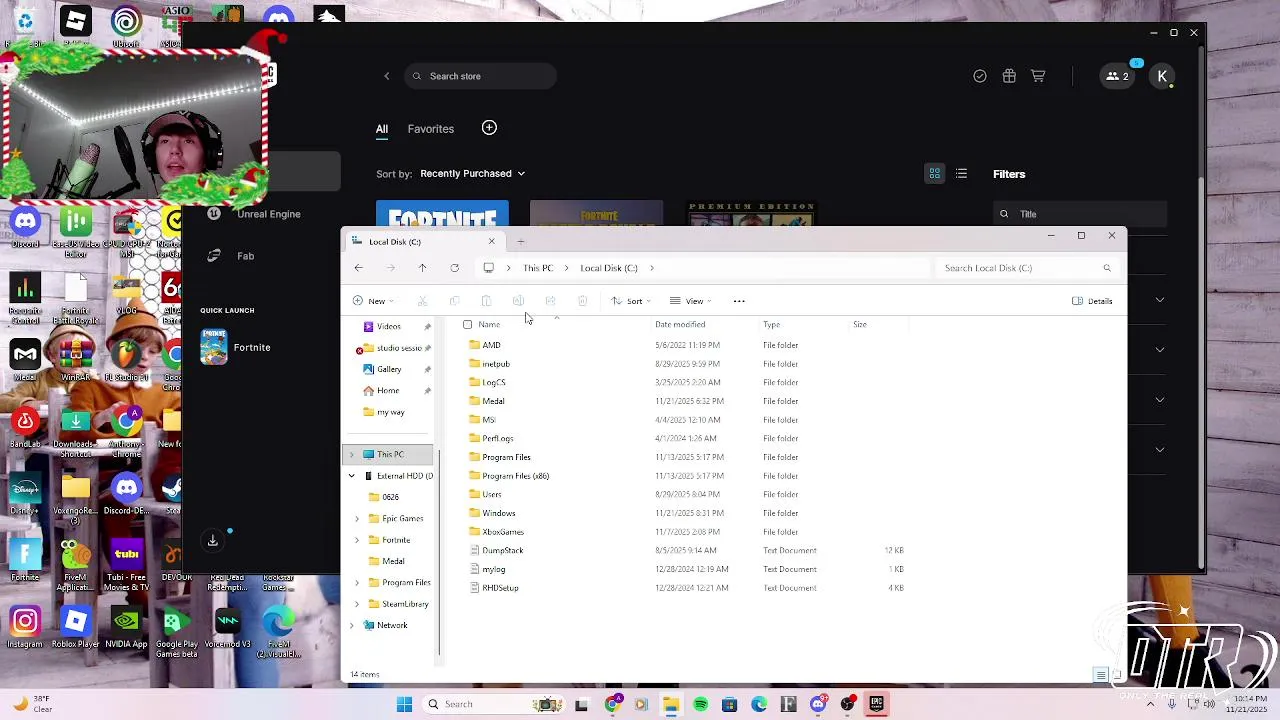Viewport: 1280px width, 720px height.
Task: Select the All tab in Epic library
Action: [382, 129]
